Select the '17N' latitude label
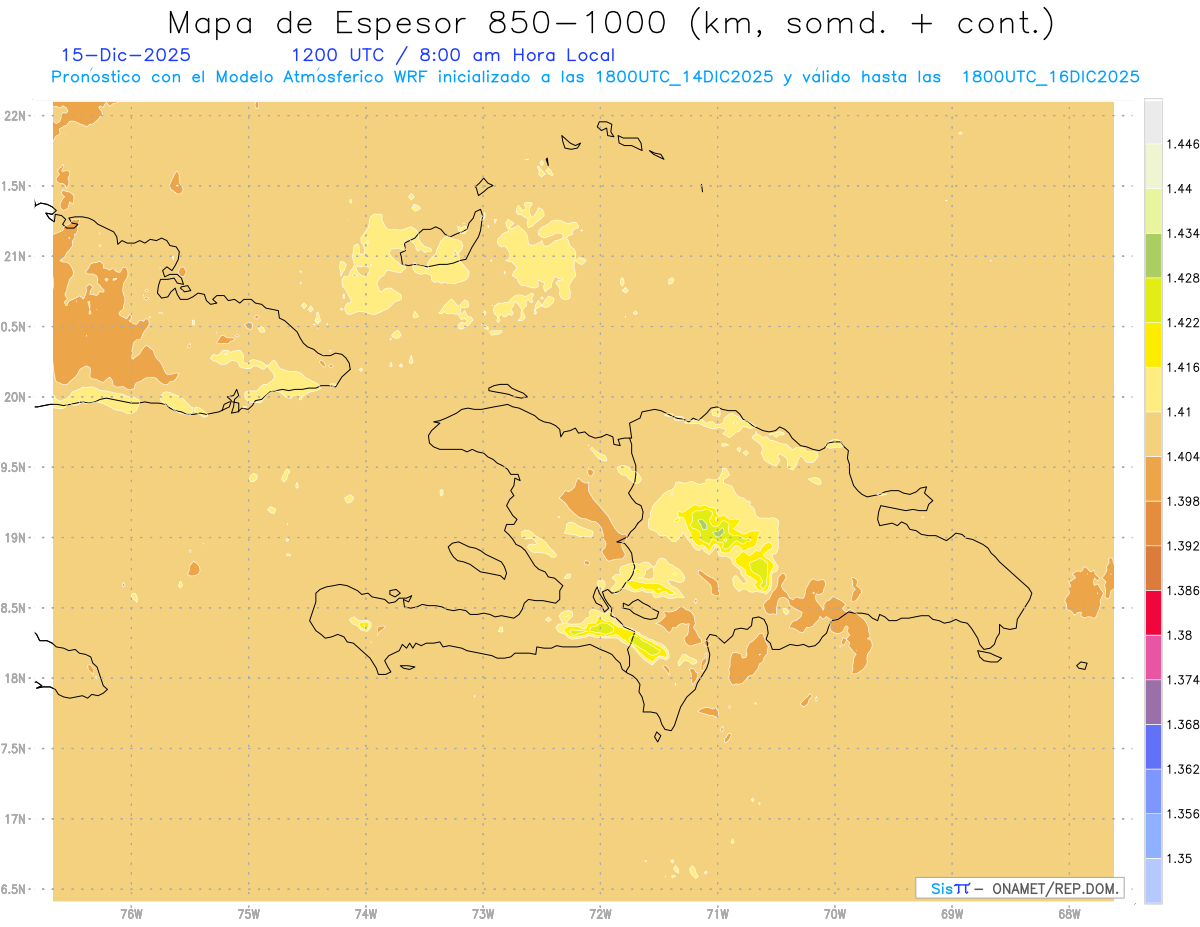Screen dimensions: 1200x927 click(x=17, y=819)
